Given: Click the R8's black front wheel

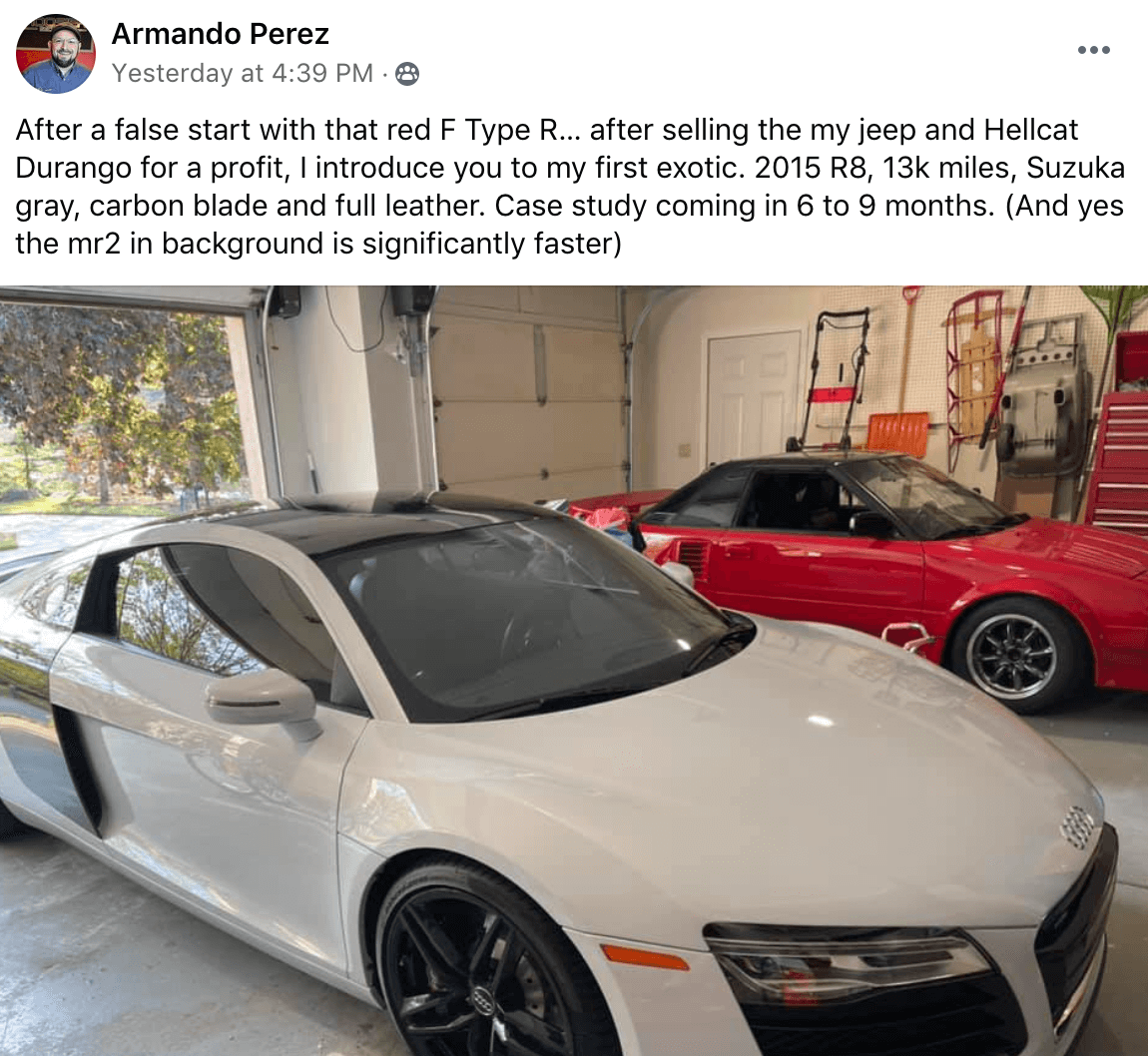Looking at the screenshot, I should (x=476, y=967).
